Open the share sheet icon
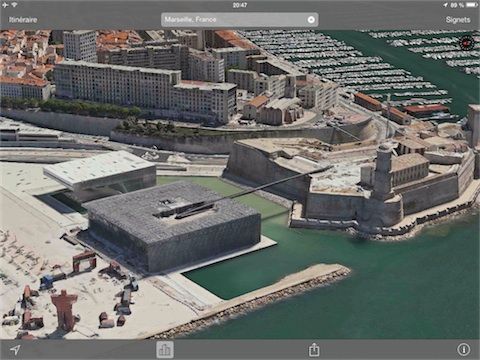The height and width of the screenshot is (360, 480). click(x=314, y=350)
